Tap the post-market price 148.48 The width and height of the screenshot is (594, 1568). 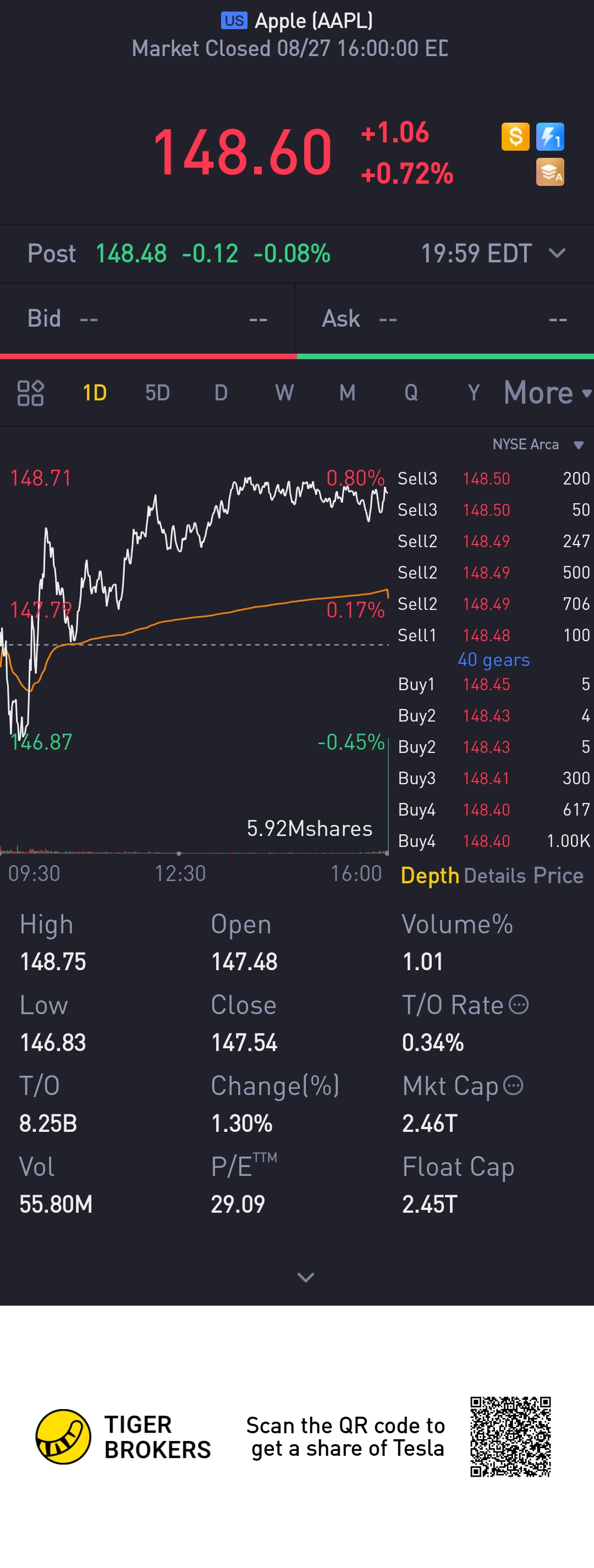(131, 253)
